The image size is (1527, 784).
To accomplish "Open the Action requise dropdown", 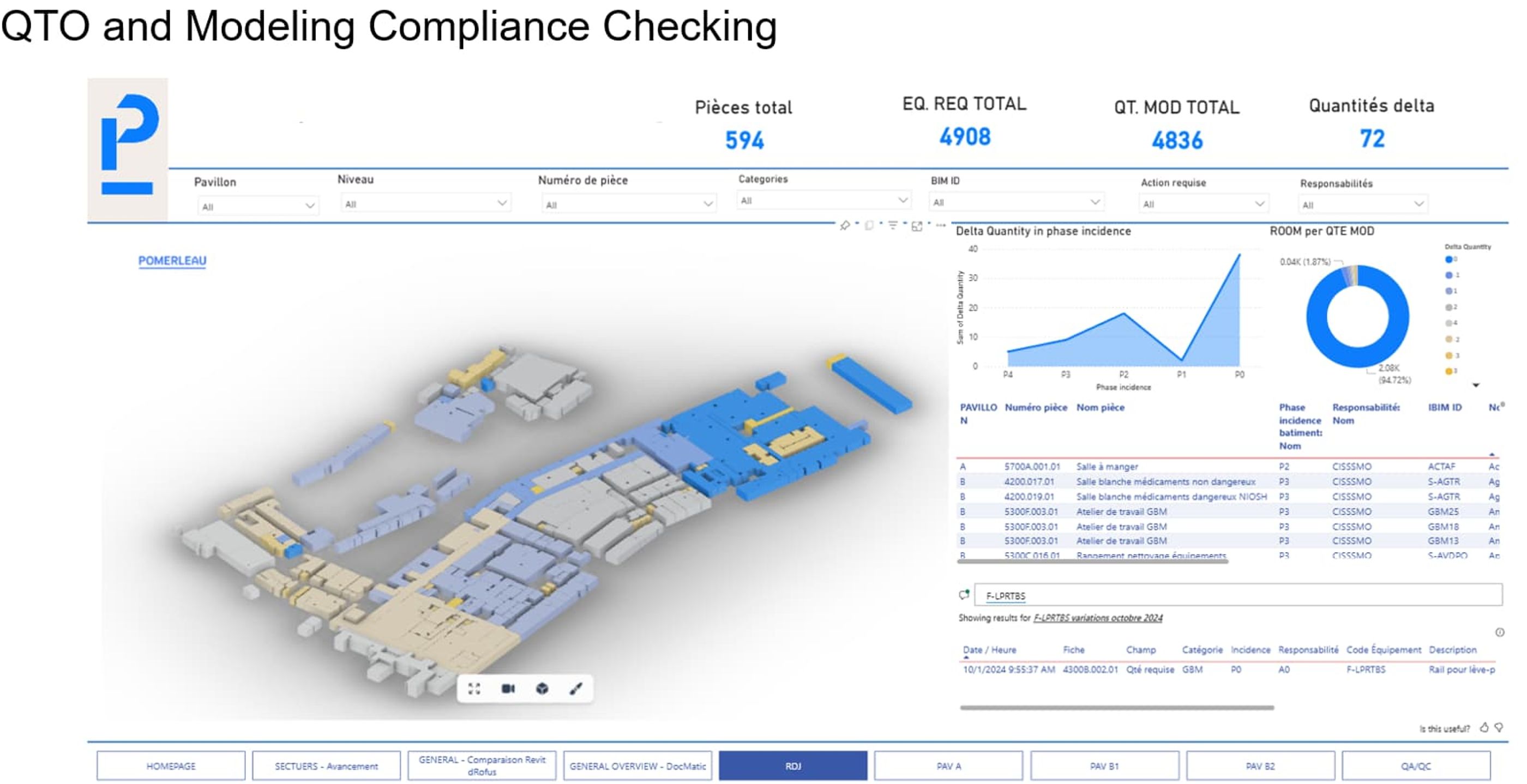I will (1204, 204).
